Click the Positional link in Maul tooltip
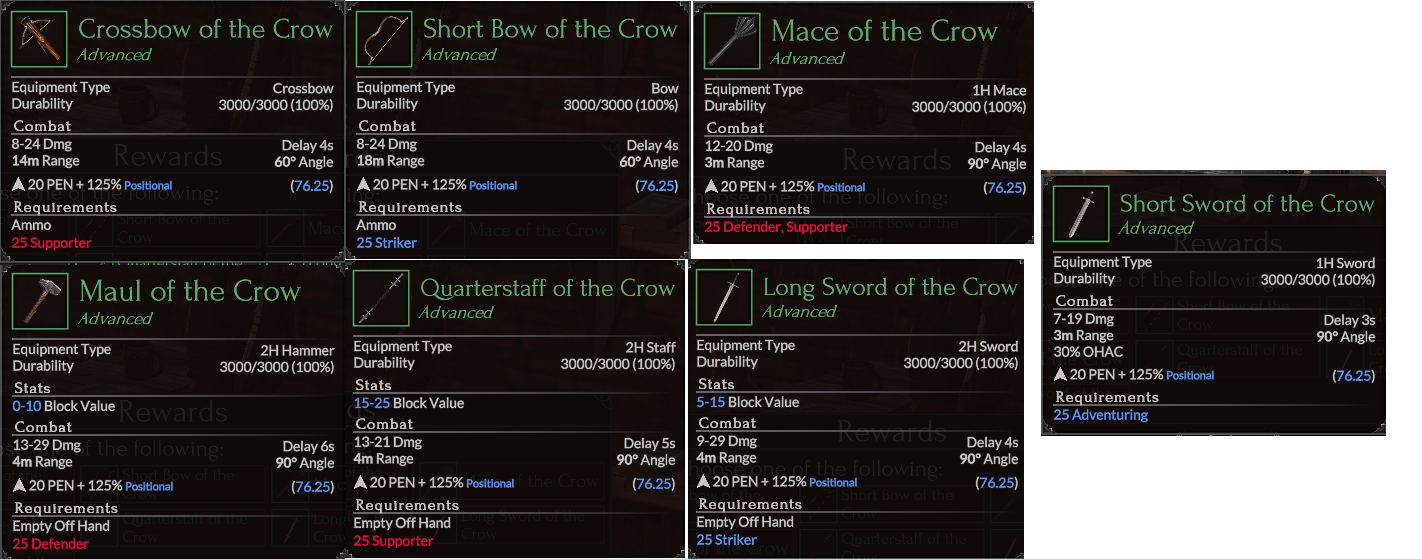 coord(149,487)
